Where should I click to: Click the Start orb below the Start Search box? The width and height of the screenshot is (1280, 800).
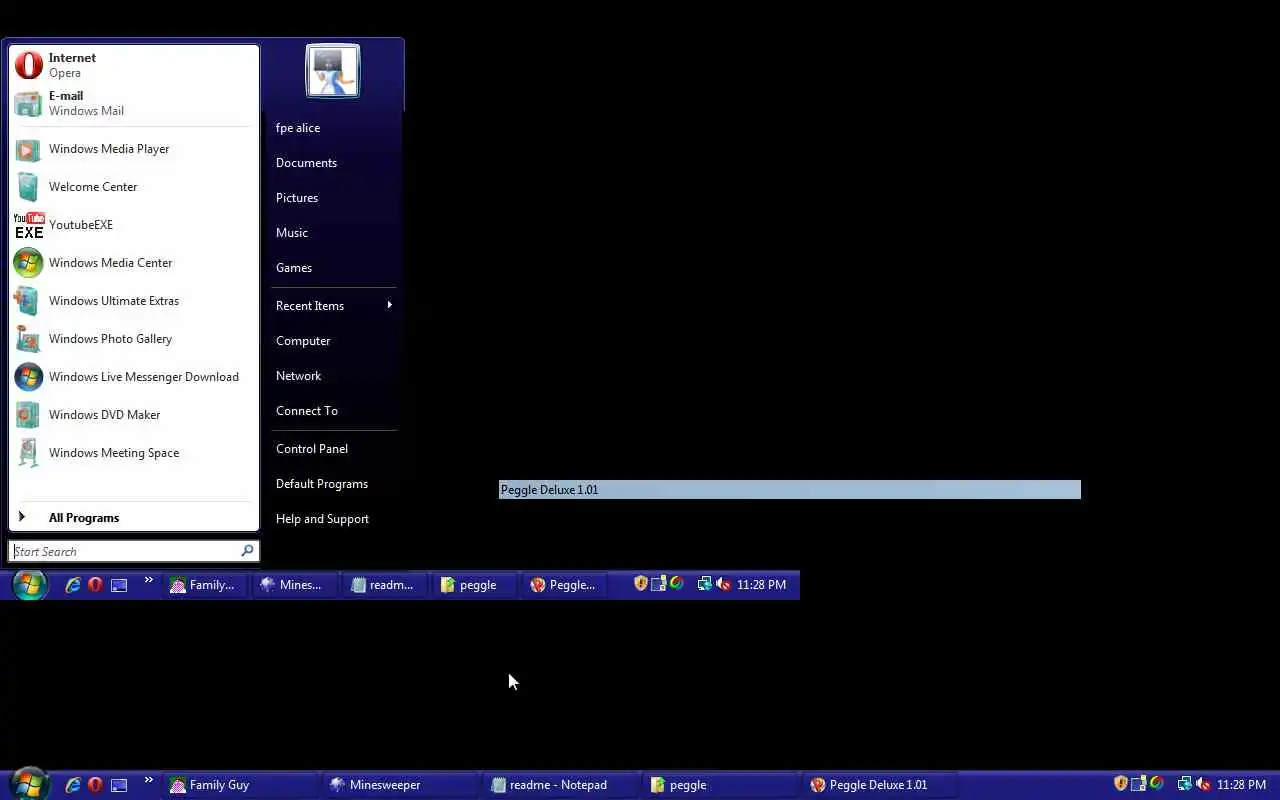point(29,585)
